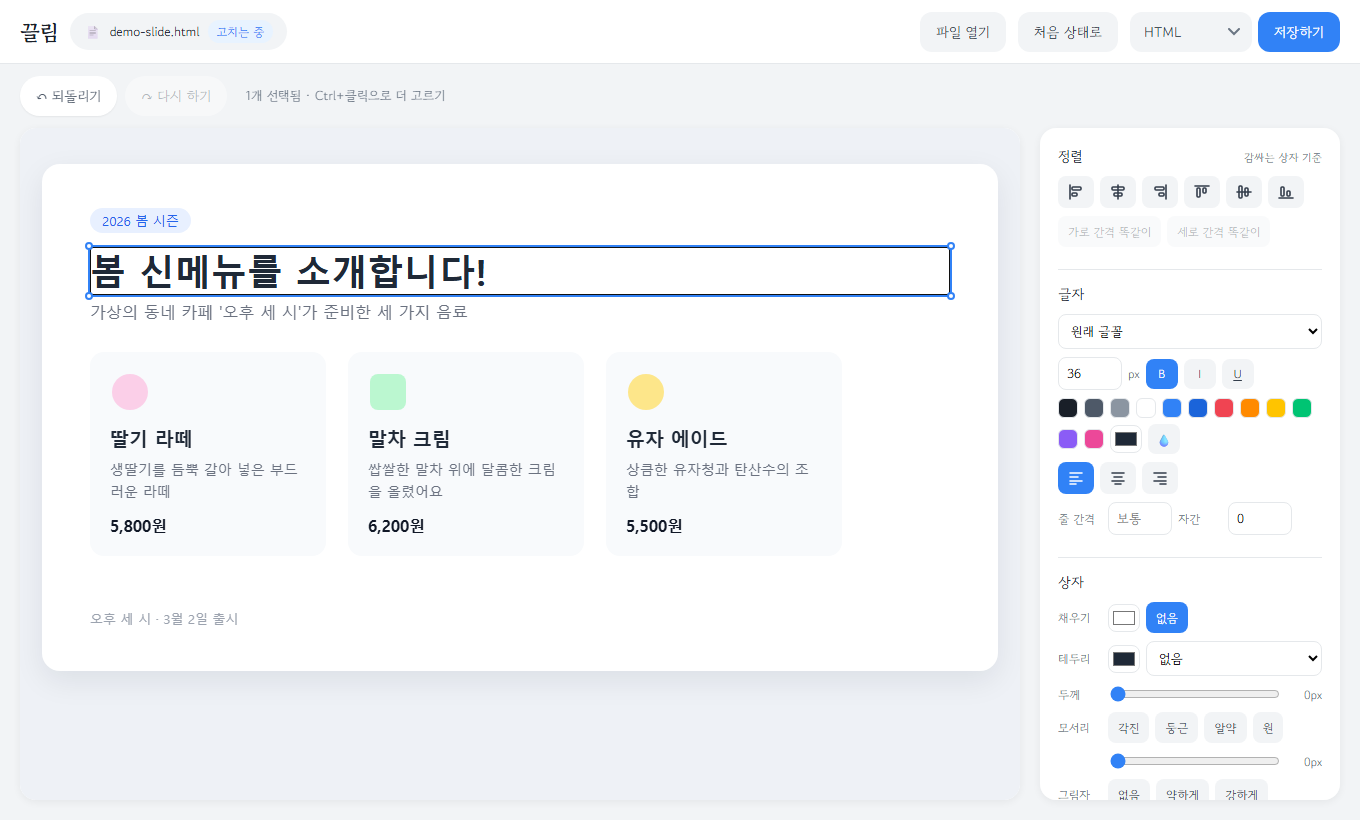Click the 6,200원 price text
Screen dimensions: 1360x820
(396, 526)
